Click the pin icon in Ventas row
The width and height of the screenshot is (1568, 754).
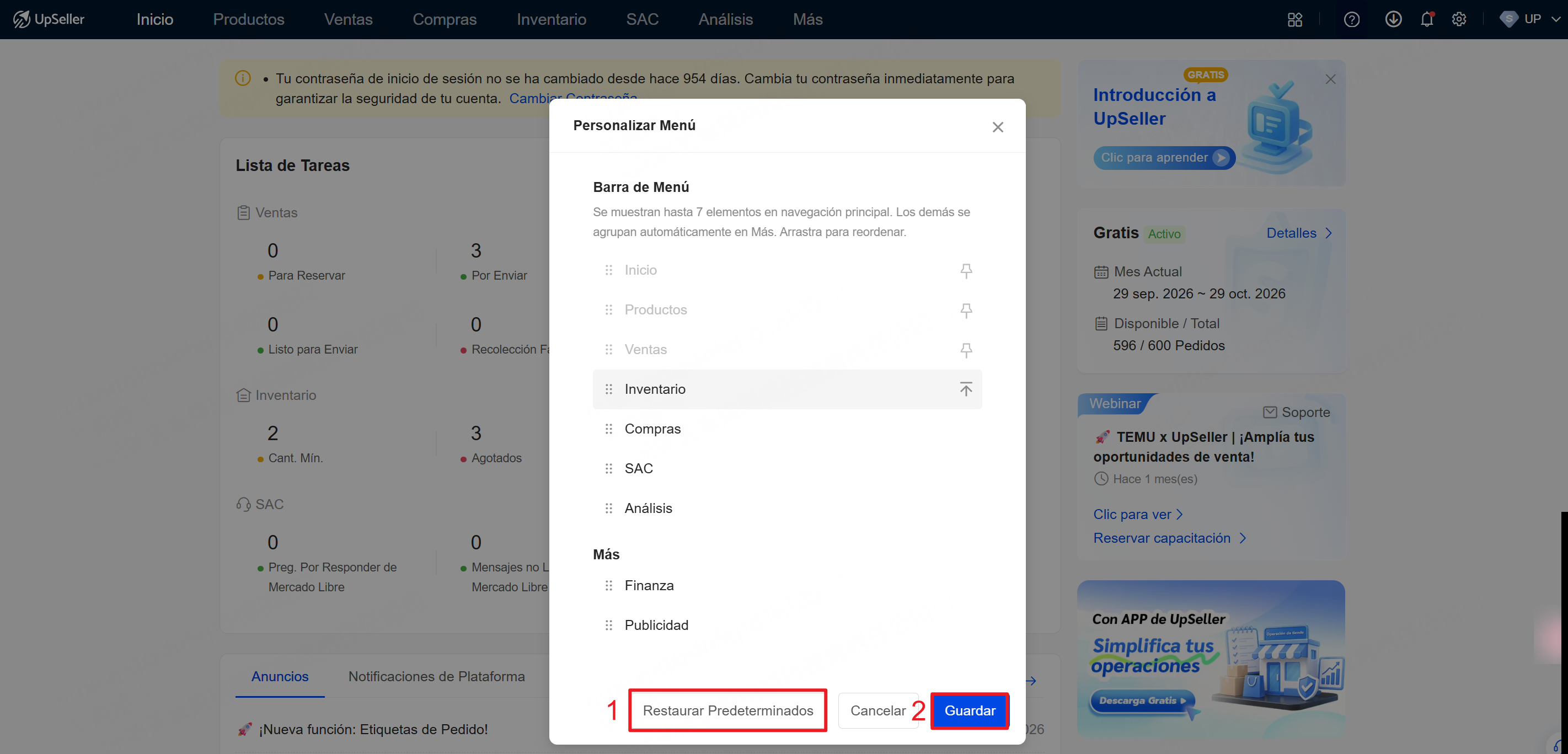[966, 350]
